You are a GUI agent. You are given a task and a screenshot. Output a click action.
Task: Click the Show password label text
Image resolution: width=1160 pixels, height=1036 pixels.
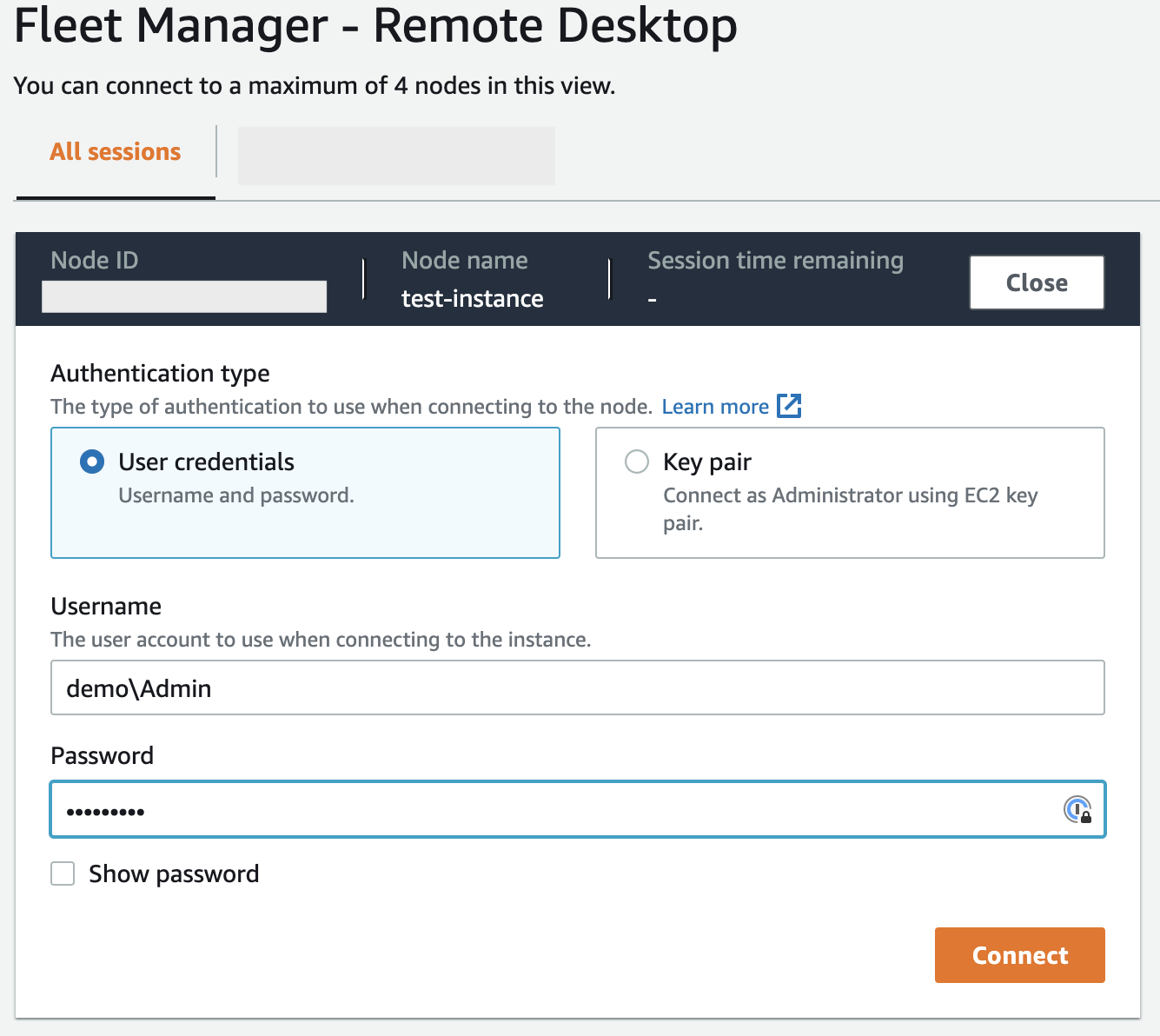point(174,873)
